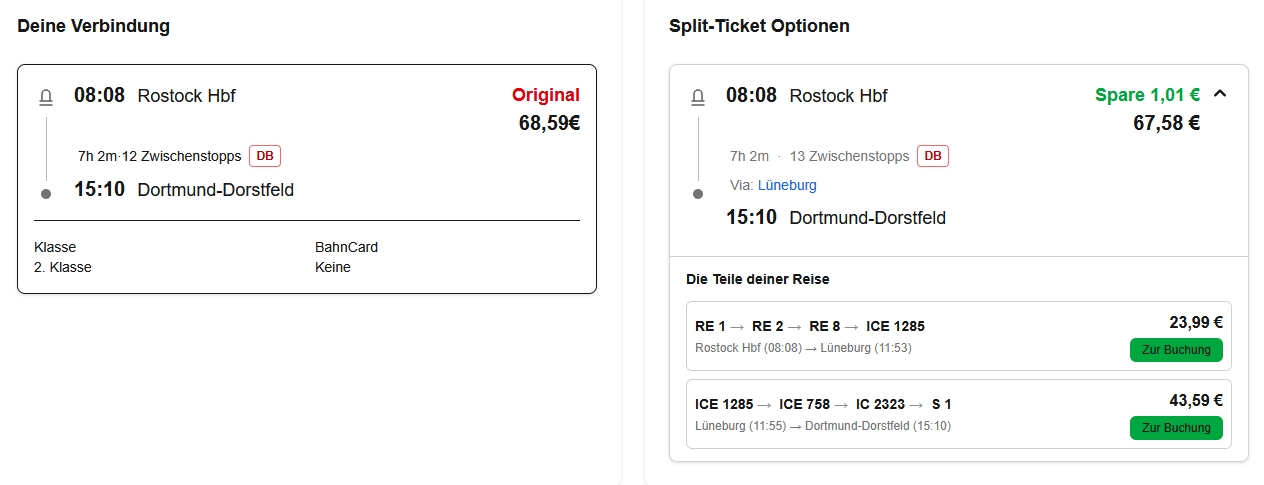Click the bell icon in Split-Ticket option
Image resolution: width=1264 pixels, height=485 pixels.
point(698,97)
